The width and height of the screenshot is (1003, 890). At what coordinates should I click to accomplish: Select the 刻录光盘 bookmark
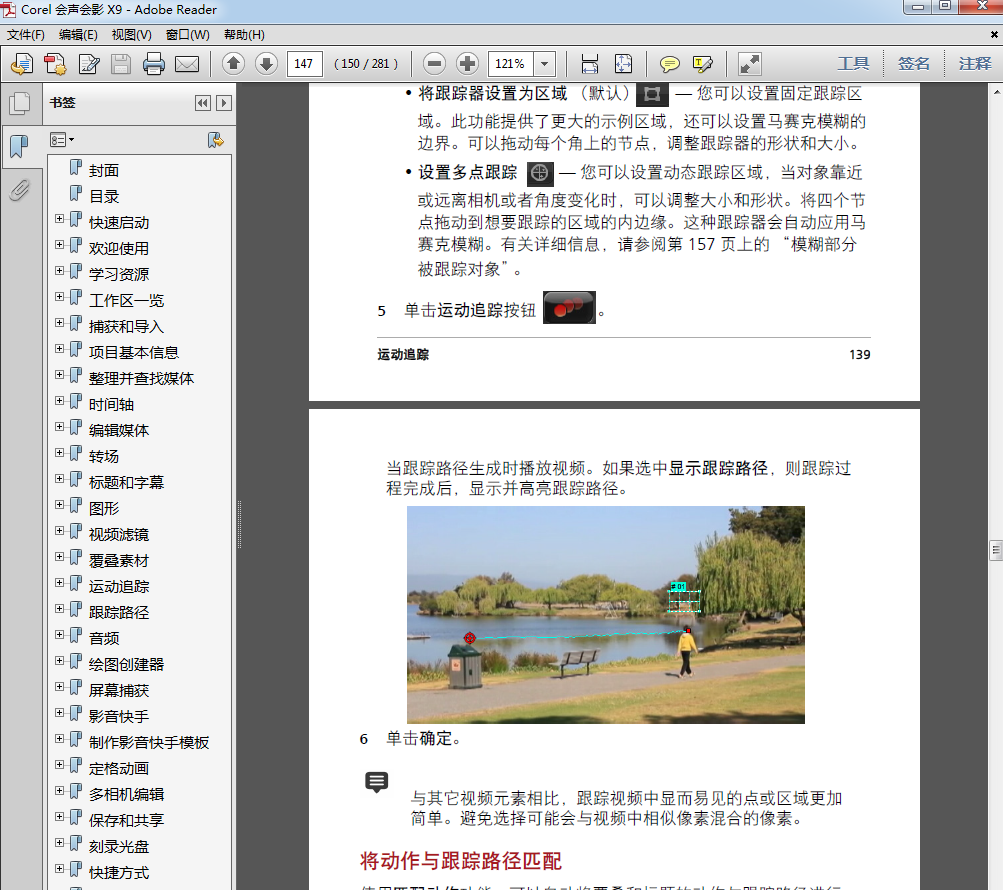pyautogui.click(x=119, y=847)
